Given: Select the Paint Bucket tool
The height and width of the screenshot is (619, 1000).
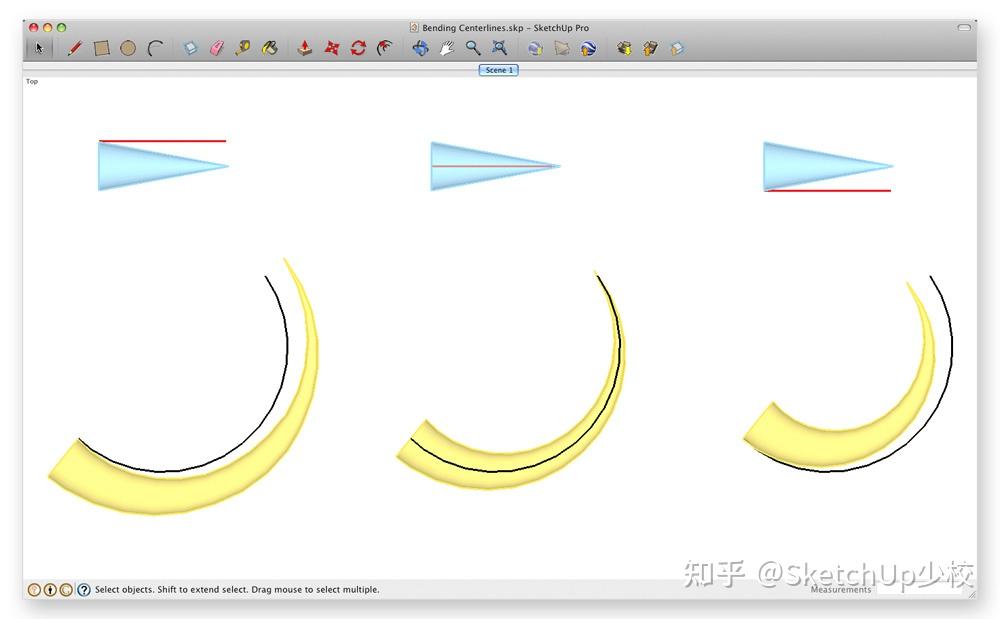Looking at the screenshot, I should coord(269,47).
